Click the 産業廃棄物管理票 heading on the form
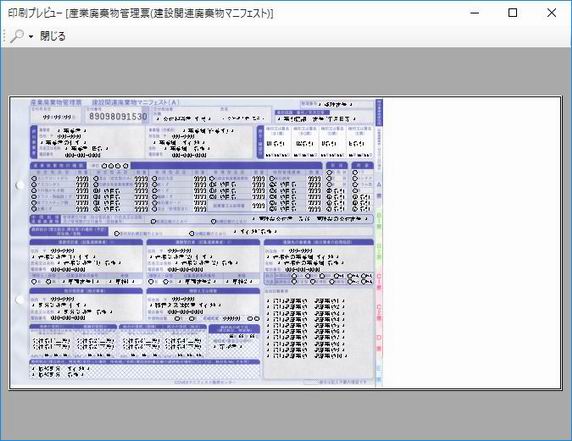 pos(56,102)
